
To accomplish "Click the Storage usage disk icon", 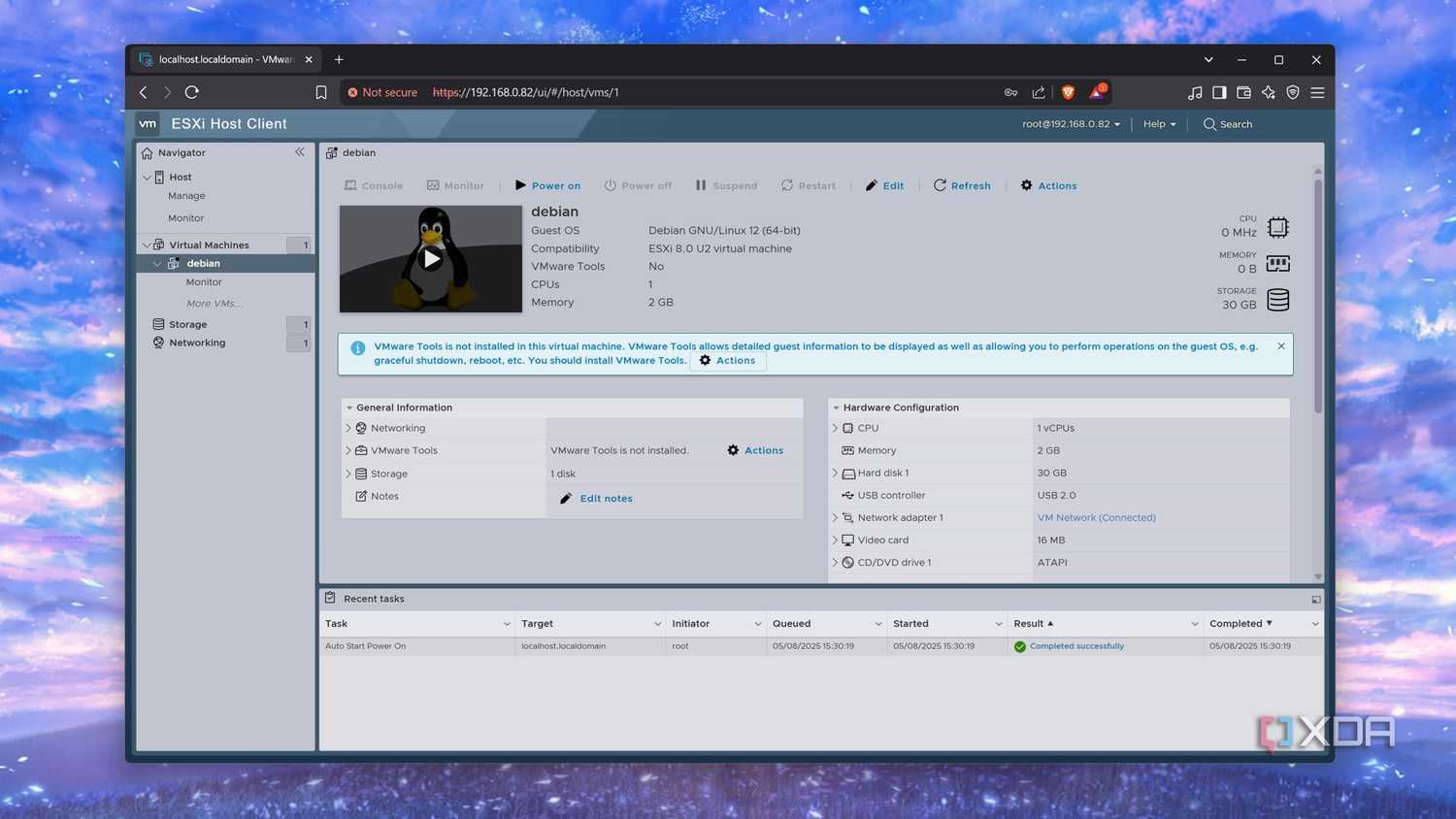I will tap(1278, 300).
